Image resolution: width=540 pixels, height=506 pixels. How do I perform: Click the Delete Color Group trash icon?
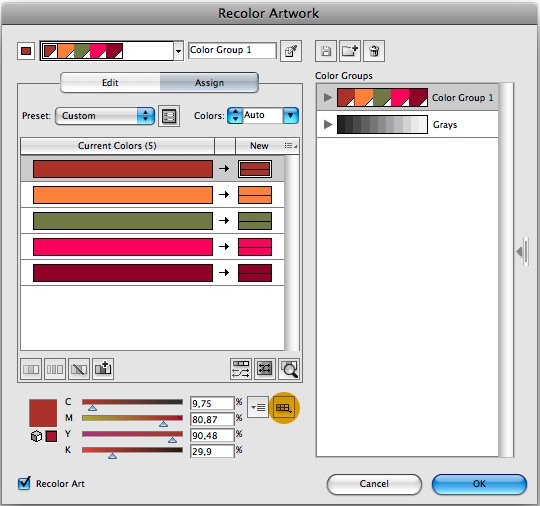pyautogui.click(x=374, y=51)
